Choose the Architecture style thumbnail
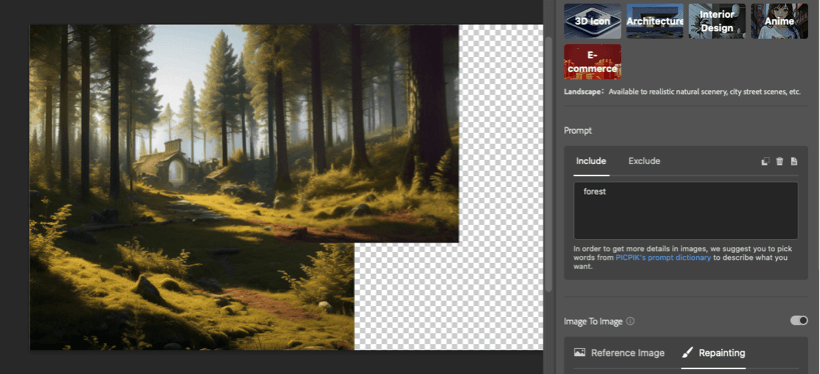 pyautogui.click(x=655, y=21)
